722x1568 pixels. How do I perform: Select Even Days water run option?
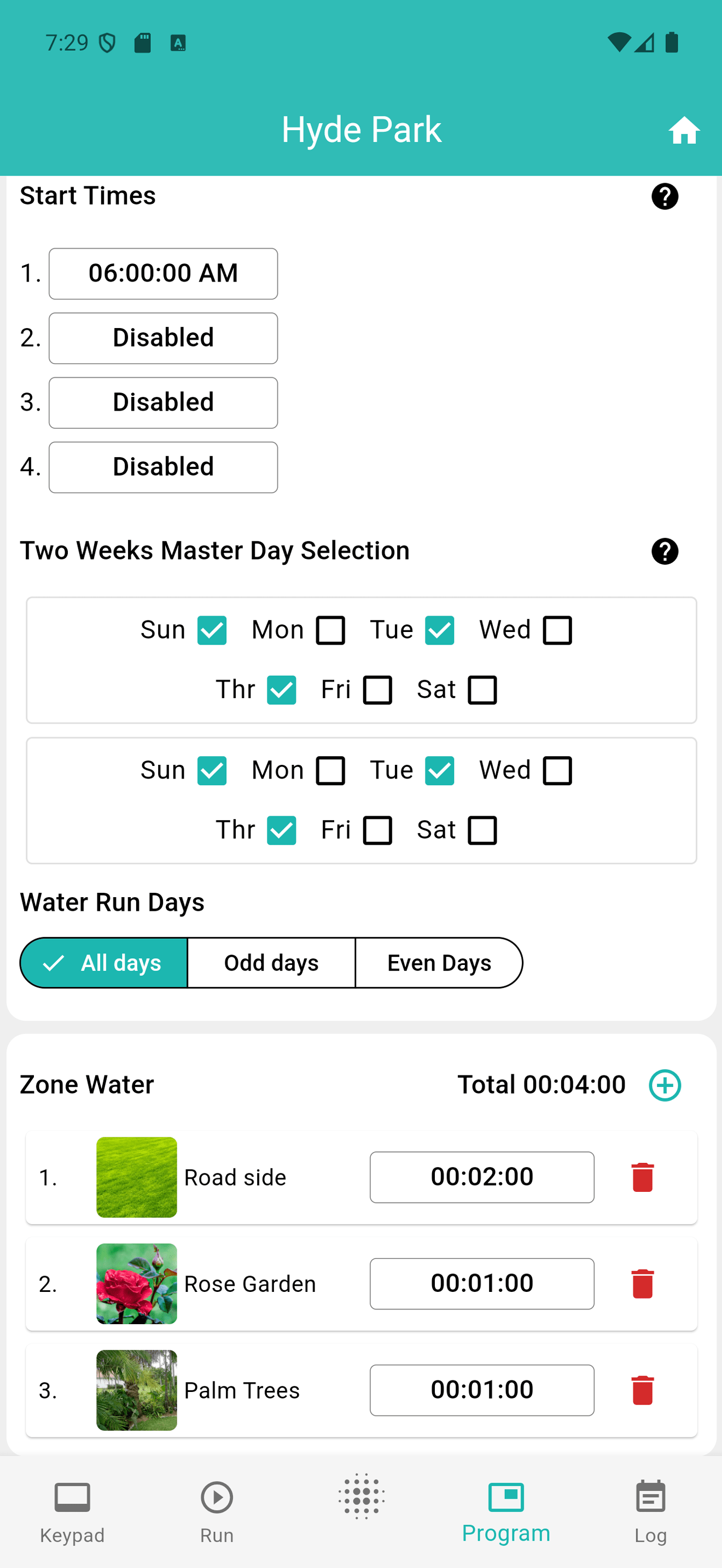tap(439, 963)
